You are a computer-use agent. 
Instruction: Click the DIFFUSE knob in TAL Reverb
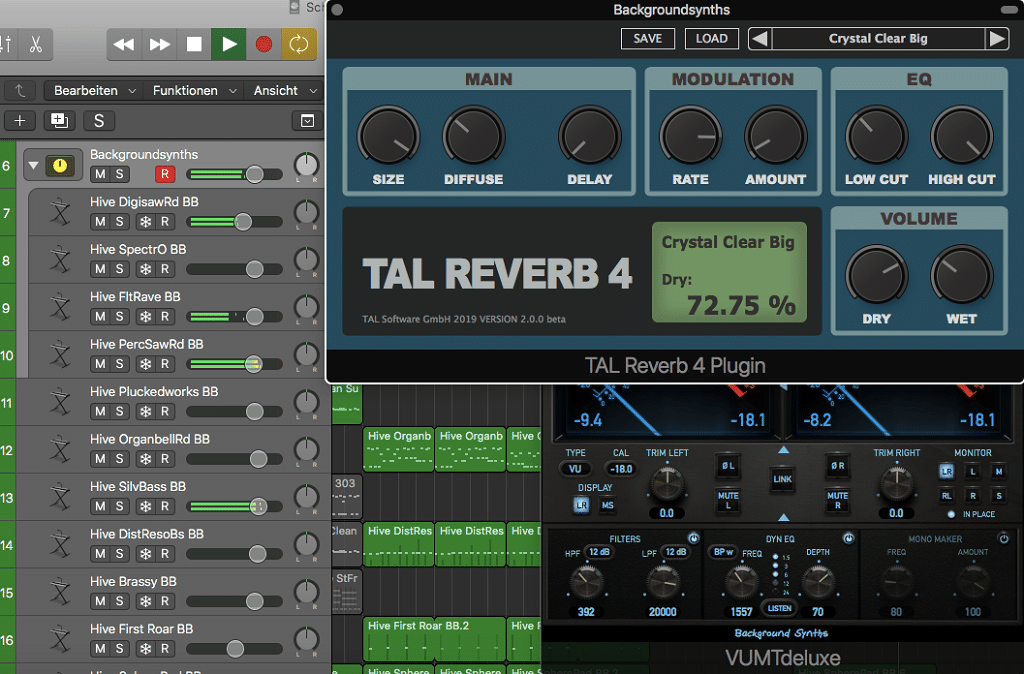(x=473, y=136)
